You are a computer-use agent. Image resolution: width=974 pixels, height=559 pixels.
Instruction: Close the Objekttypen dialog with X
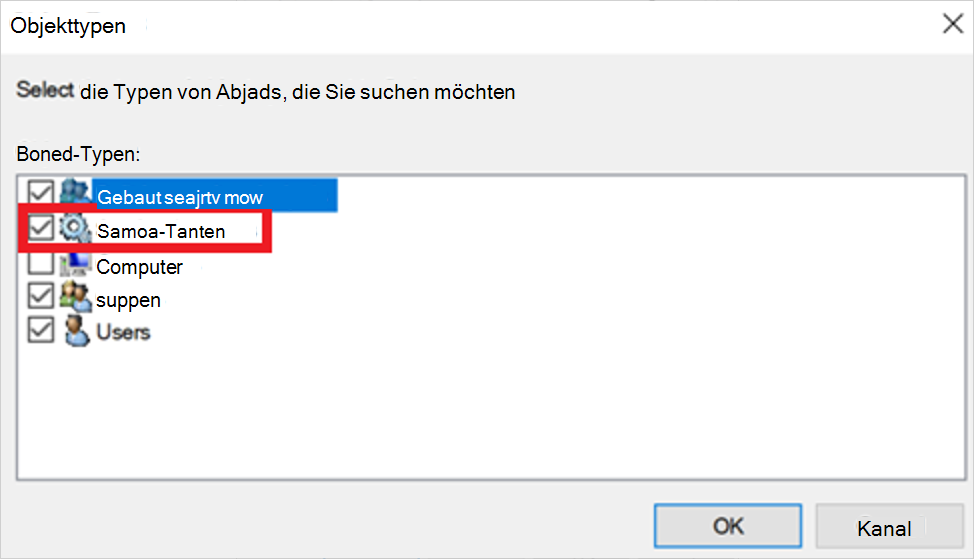pos(953,25)
